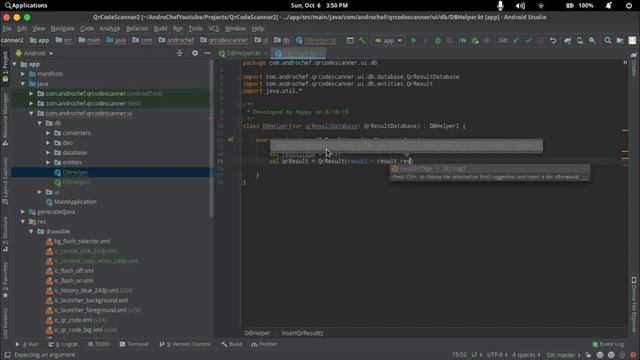The width and height of the screenshot is (640, 360).
Task: Toggle the Favorites side tab
Action: (x=5, y=280)
